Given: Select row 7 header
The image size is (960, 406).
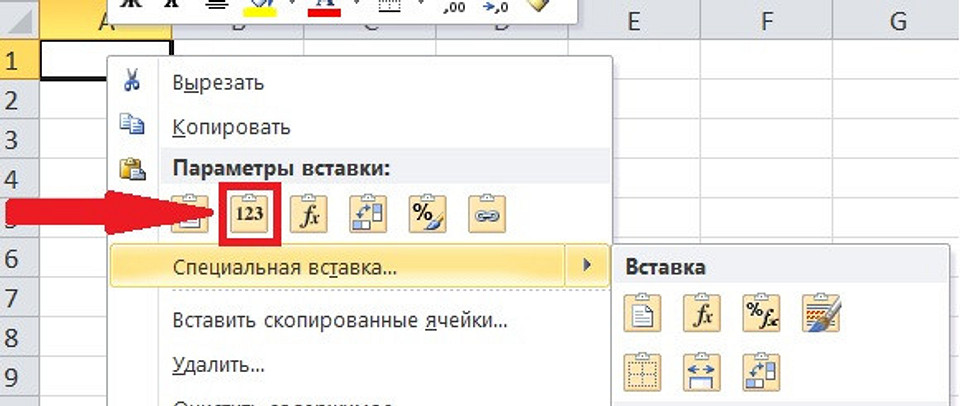Looking at the screenshot, I should 20,298.
